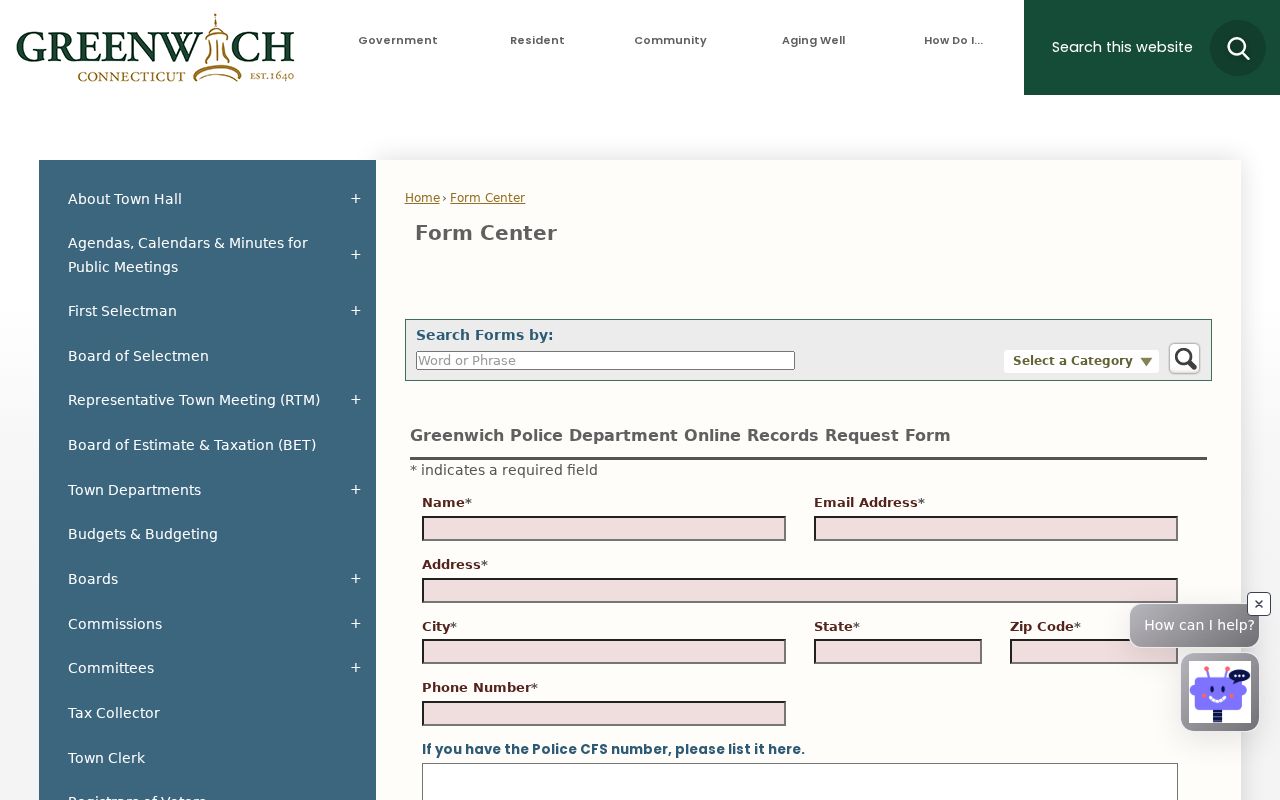This screenshot has width=1280, height=800.
Task: Go to Budgets & Budgeting
Action: 143,534
